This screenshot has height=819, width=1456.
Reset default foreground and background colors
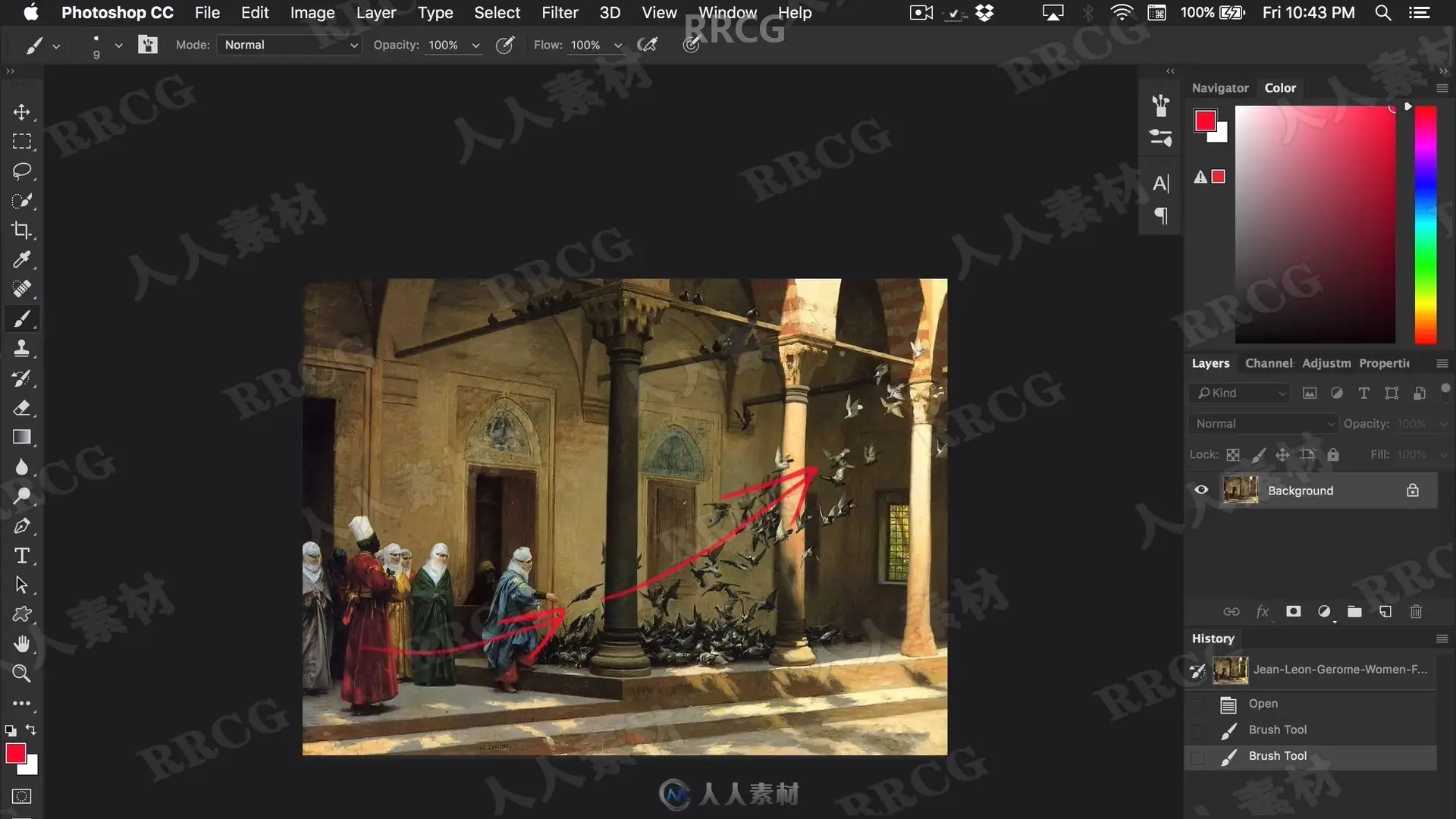[x=11, y=731]
